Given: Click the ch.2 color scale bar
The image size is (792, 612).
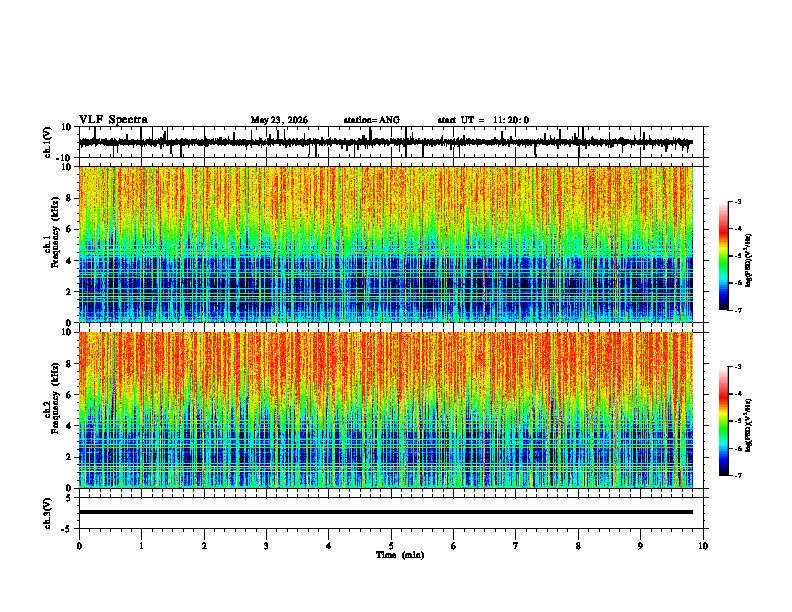Looking at the screenshot, I should click(723, 421).
